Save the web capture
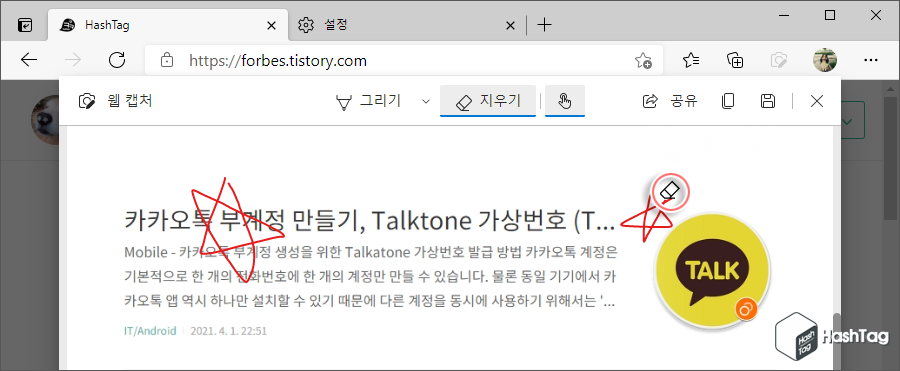Viewport: 900px width, 371px height. pos(767,102)
